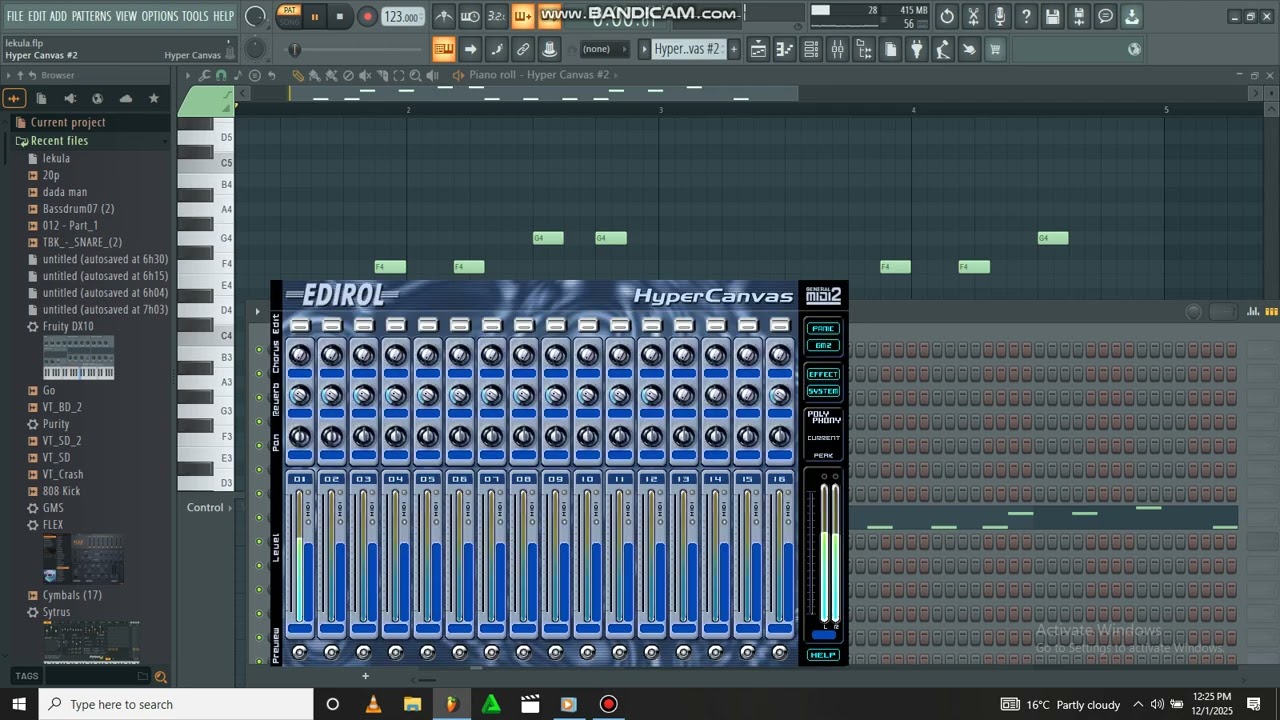Click the plus button to add a pattern
The height and width of the screenshot is (720, 1280).
coord(733,49)
